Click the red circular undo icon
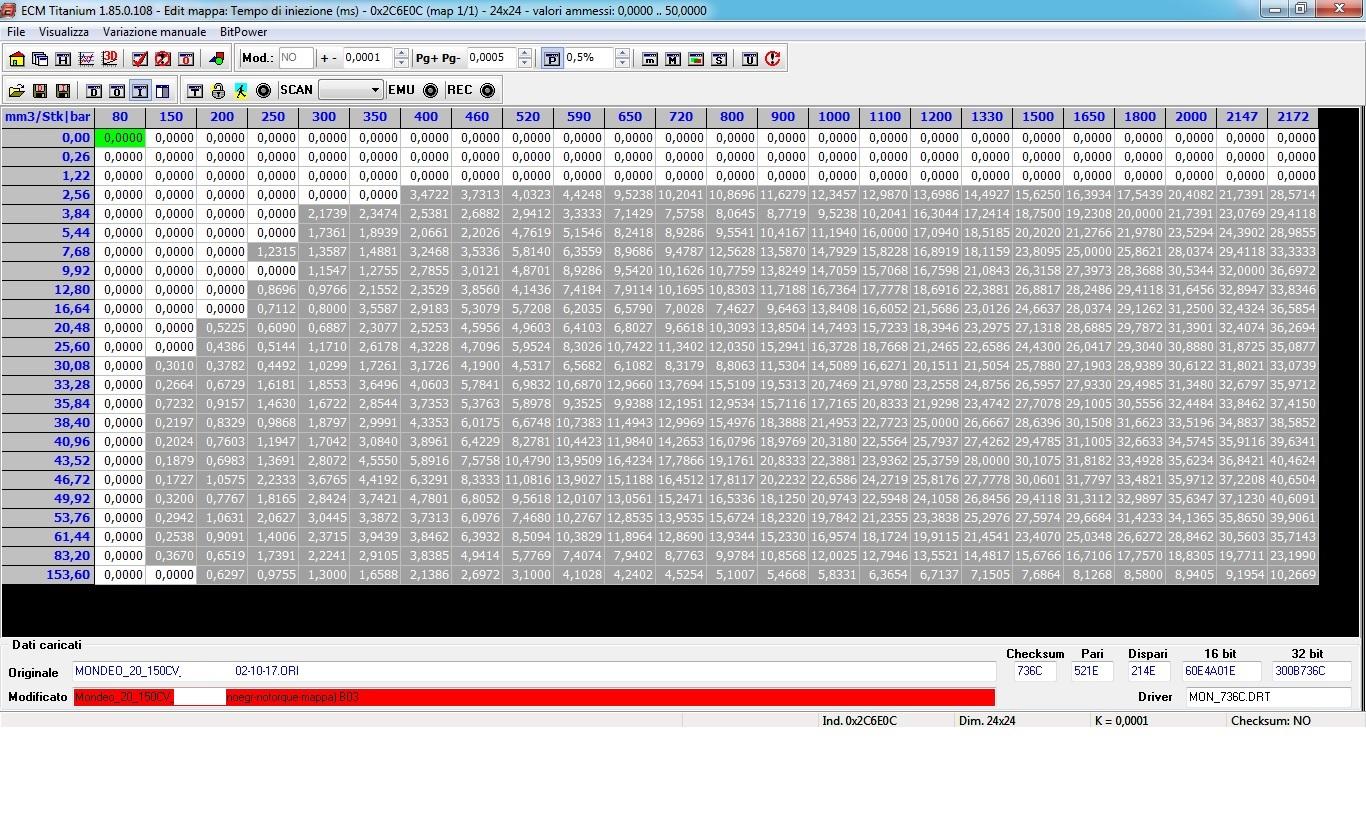 (x=772, y=59)
